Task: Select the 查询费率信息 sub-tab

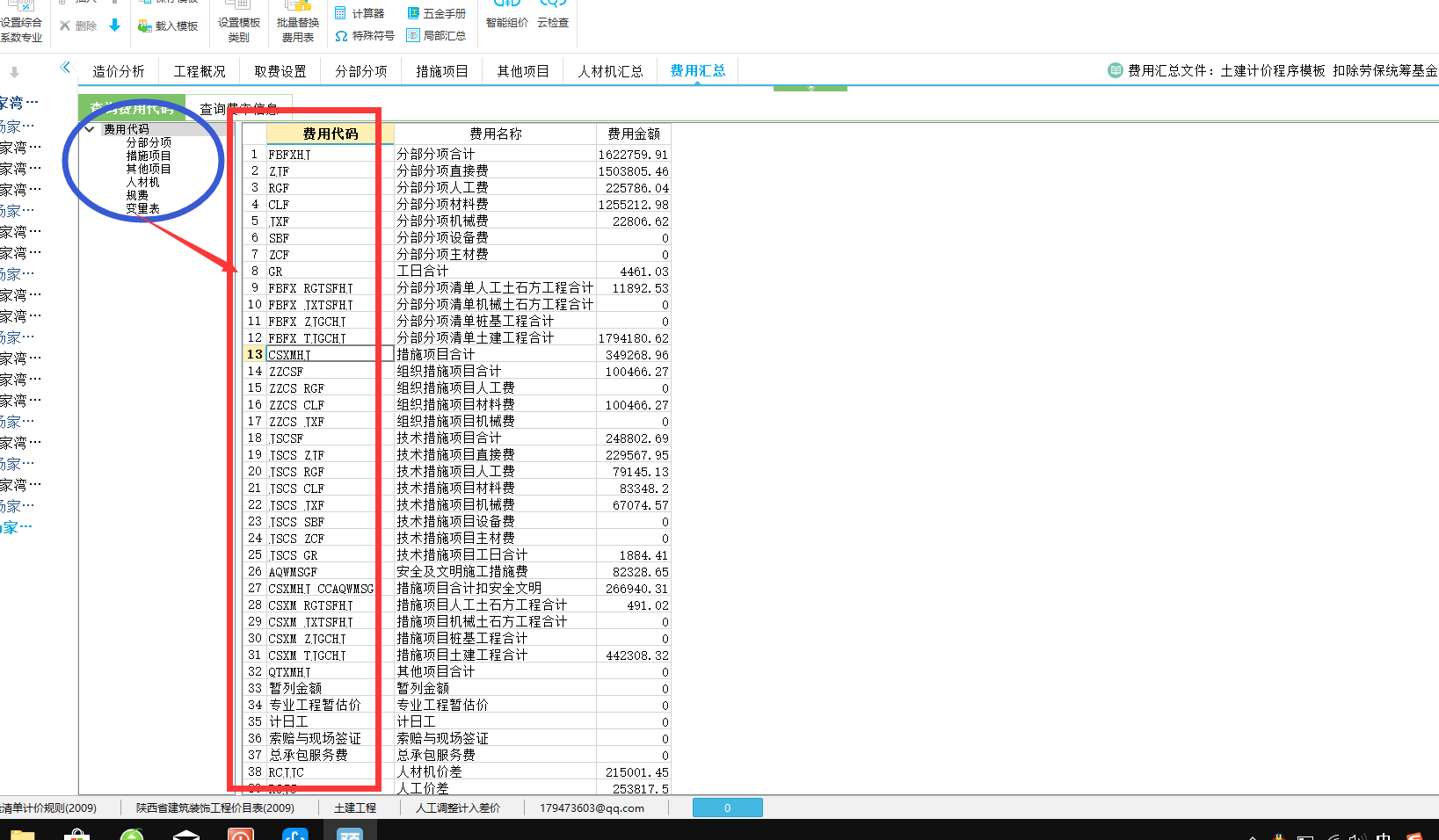Action: point(239,108)
